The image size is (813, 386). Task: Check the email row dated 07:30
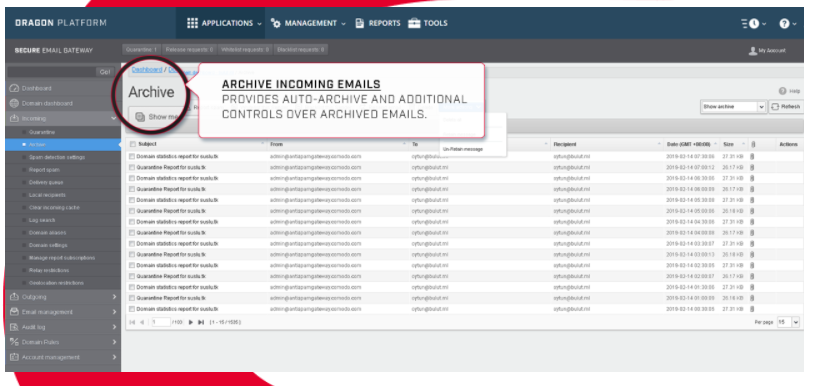coord(132,156)
